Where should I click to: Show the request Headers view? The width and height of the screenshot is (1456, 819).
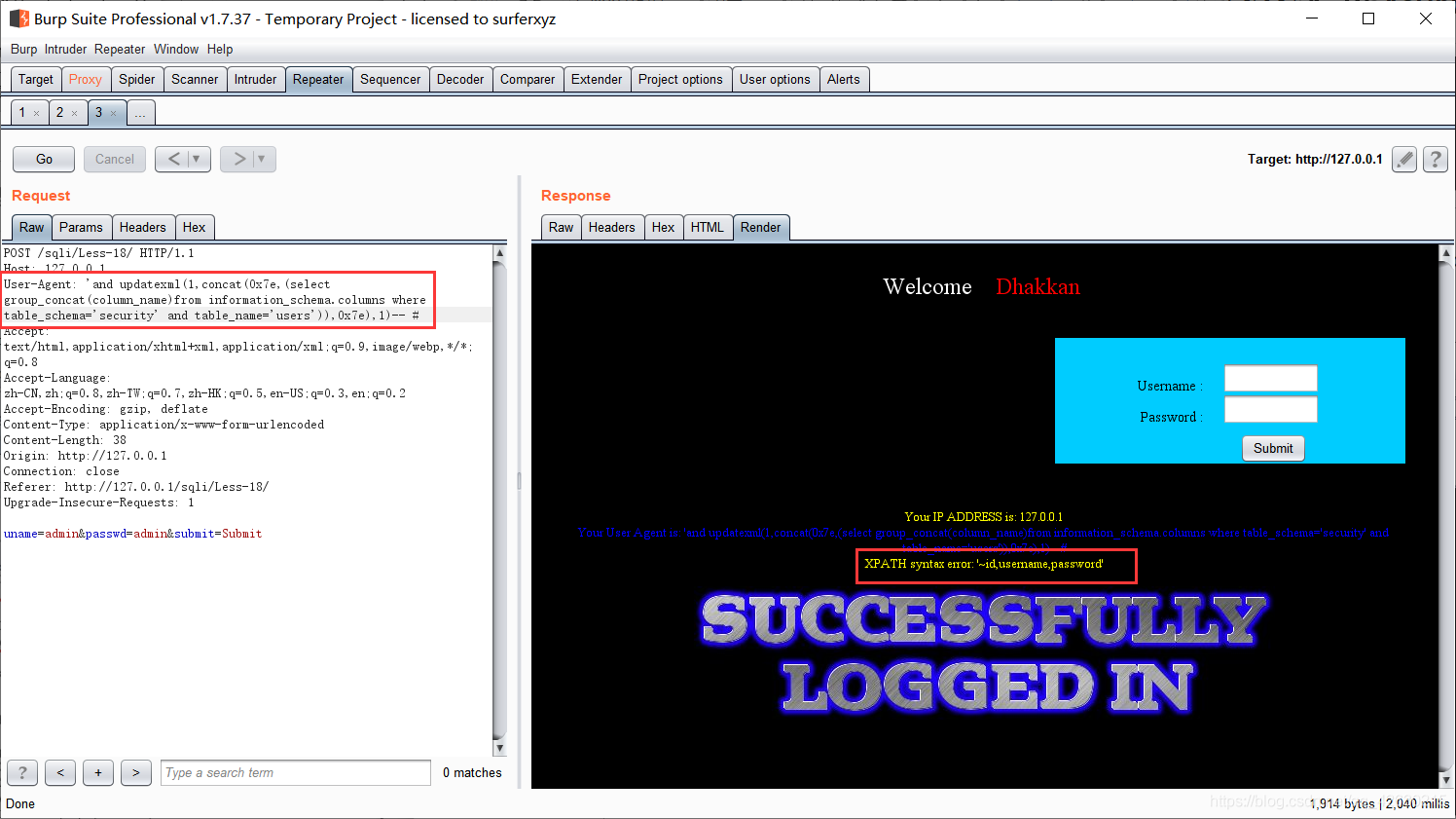143,227
